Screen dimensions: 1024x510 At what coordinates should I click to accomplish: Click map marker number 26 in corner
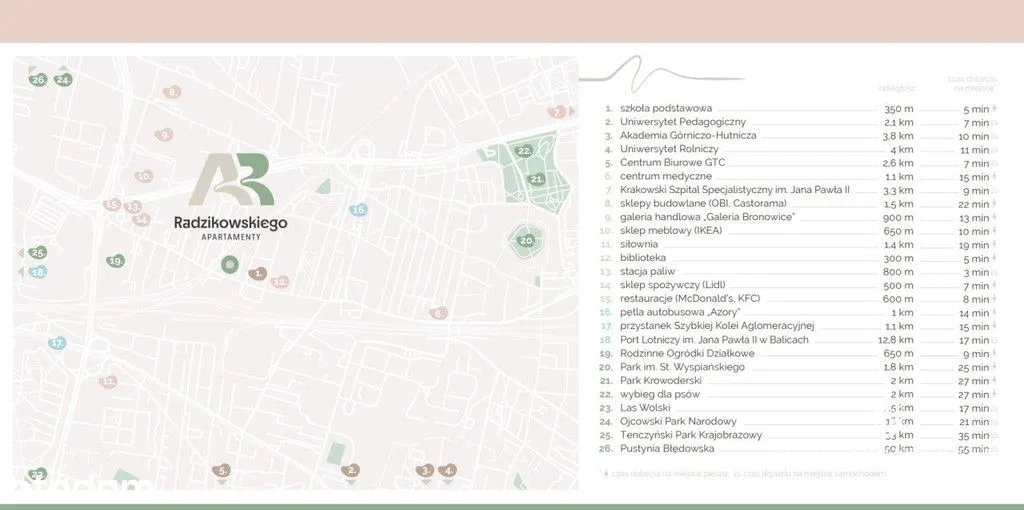tap(39, 79)
